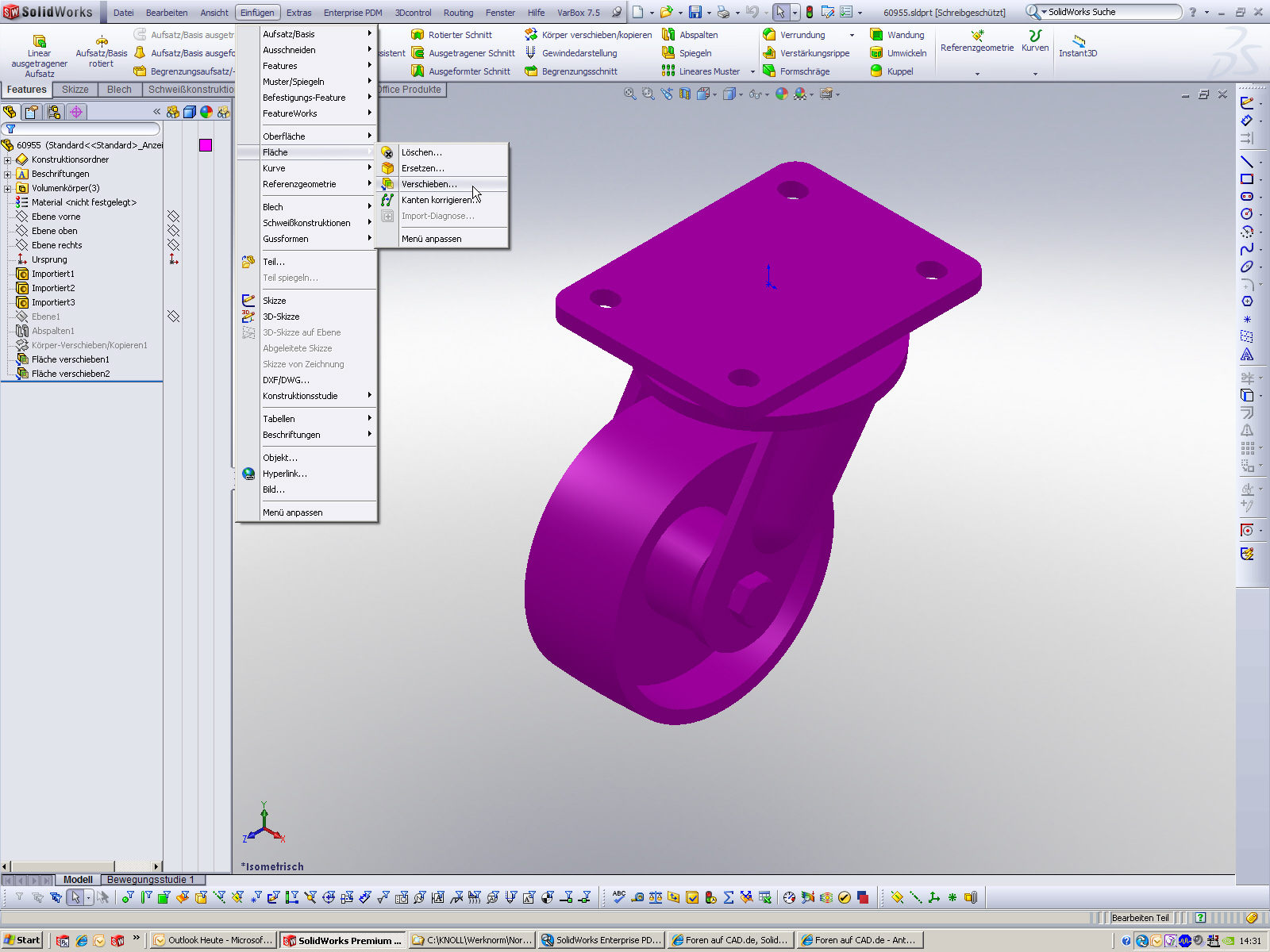Click the line sketch tool in right toolbar
1270x952 pixels.
(1247, 162)
